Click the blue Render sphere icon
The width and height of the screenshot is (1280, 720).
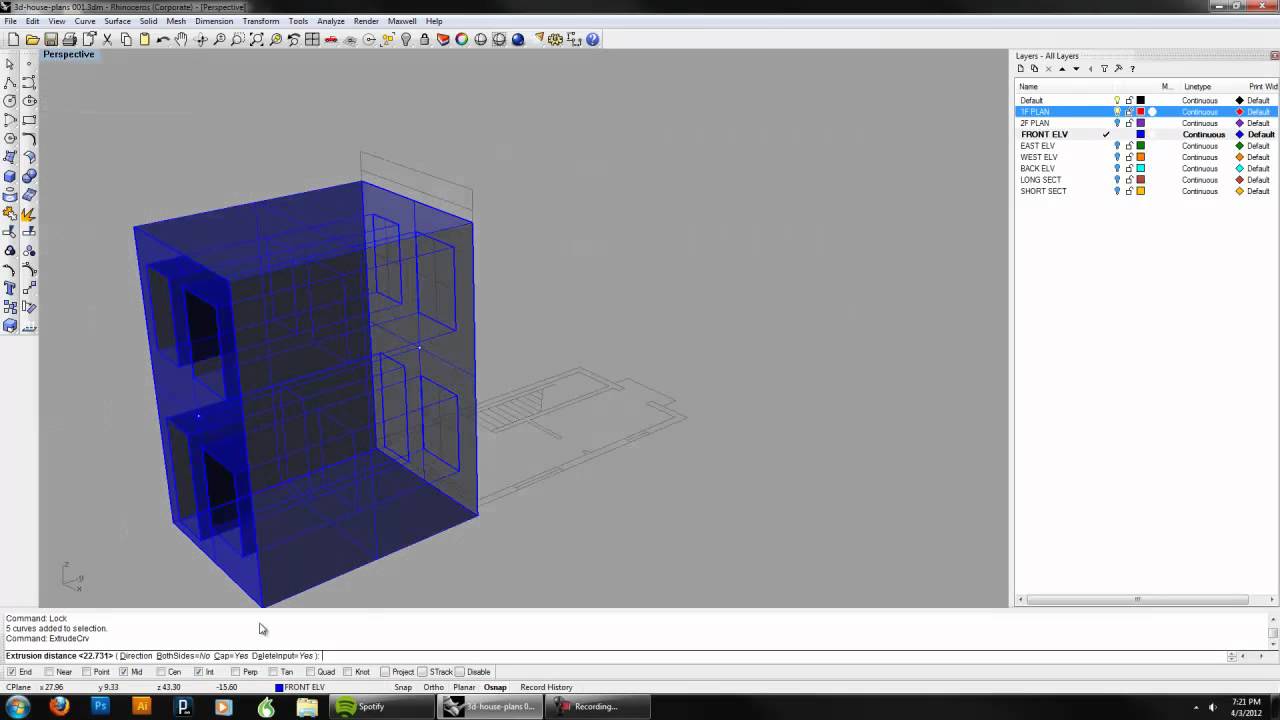click(518, 39)
